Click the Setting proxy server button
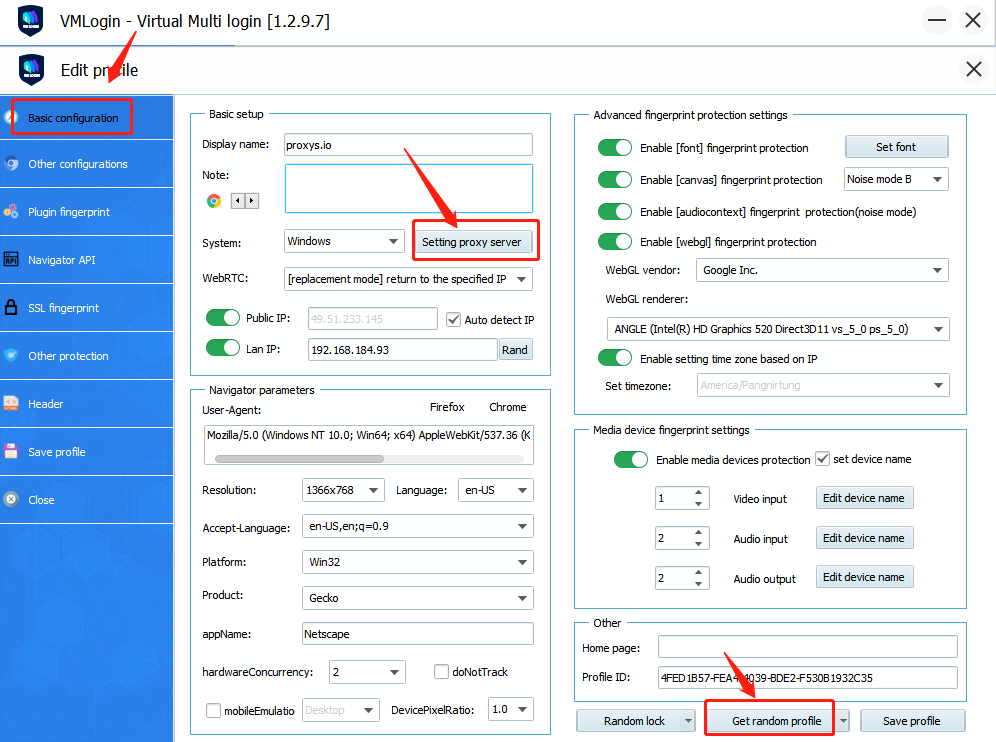996x742 pixels. coord(472,242)
